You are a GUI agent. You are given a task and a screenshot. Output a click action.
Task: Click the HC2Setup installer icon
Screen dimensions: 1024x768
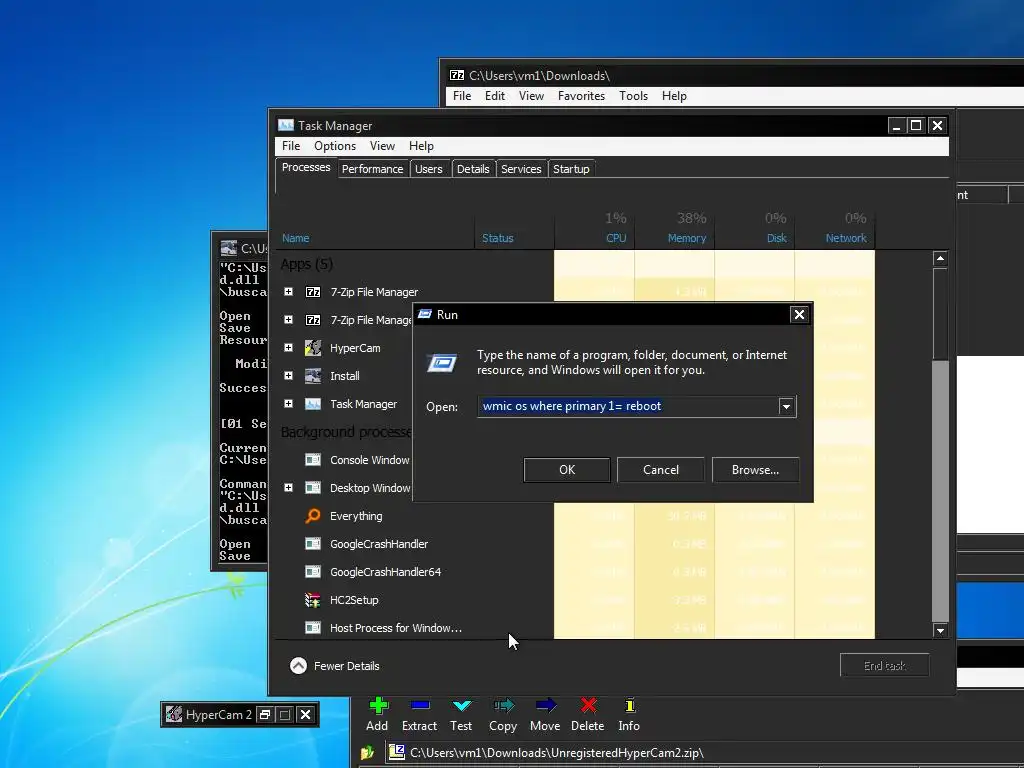click(x=313, y=600)
